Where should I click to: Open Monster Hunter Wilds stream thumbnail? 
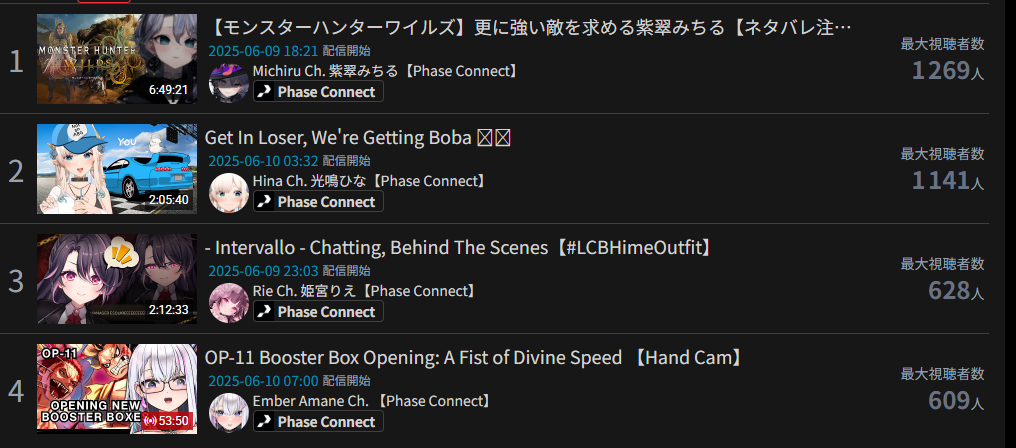117,59
